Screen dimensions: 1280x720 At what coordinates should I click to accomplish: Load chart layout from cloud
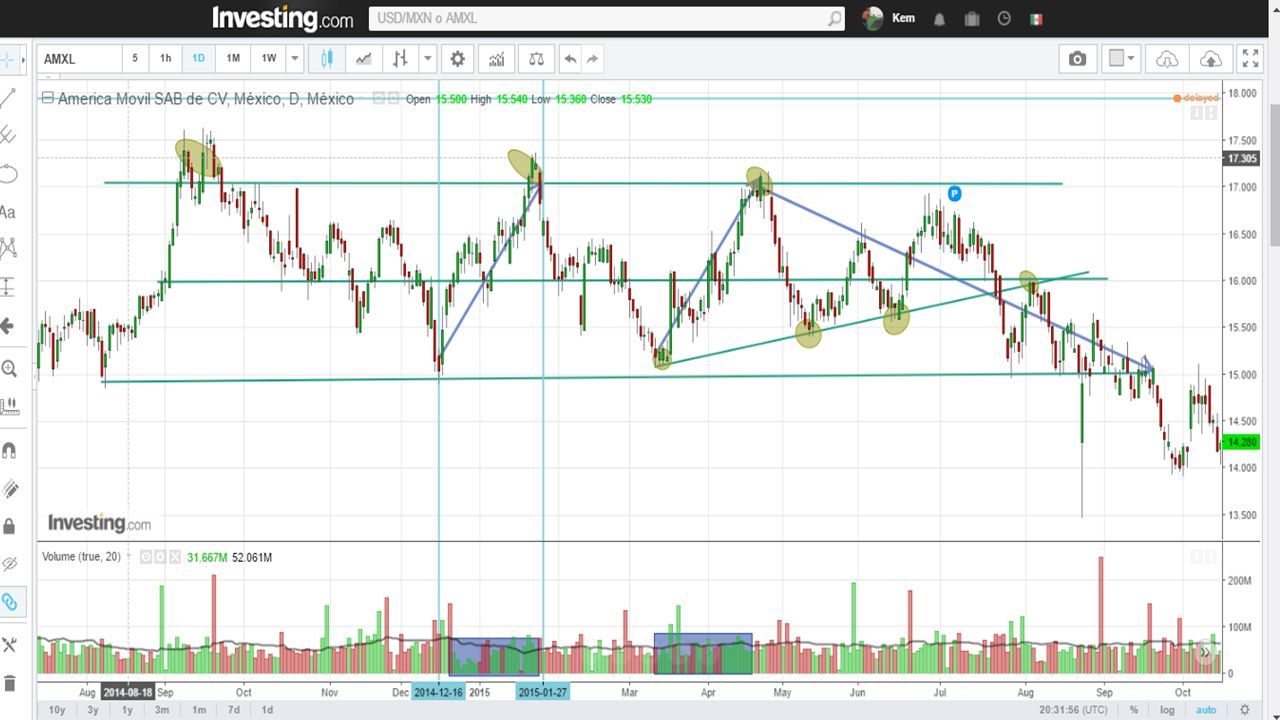(x=1167, y=59)
